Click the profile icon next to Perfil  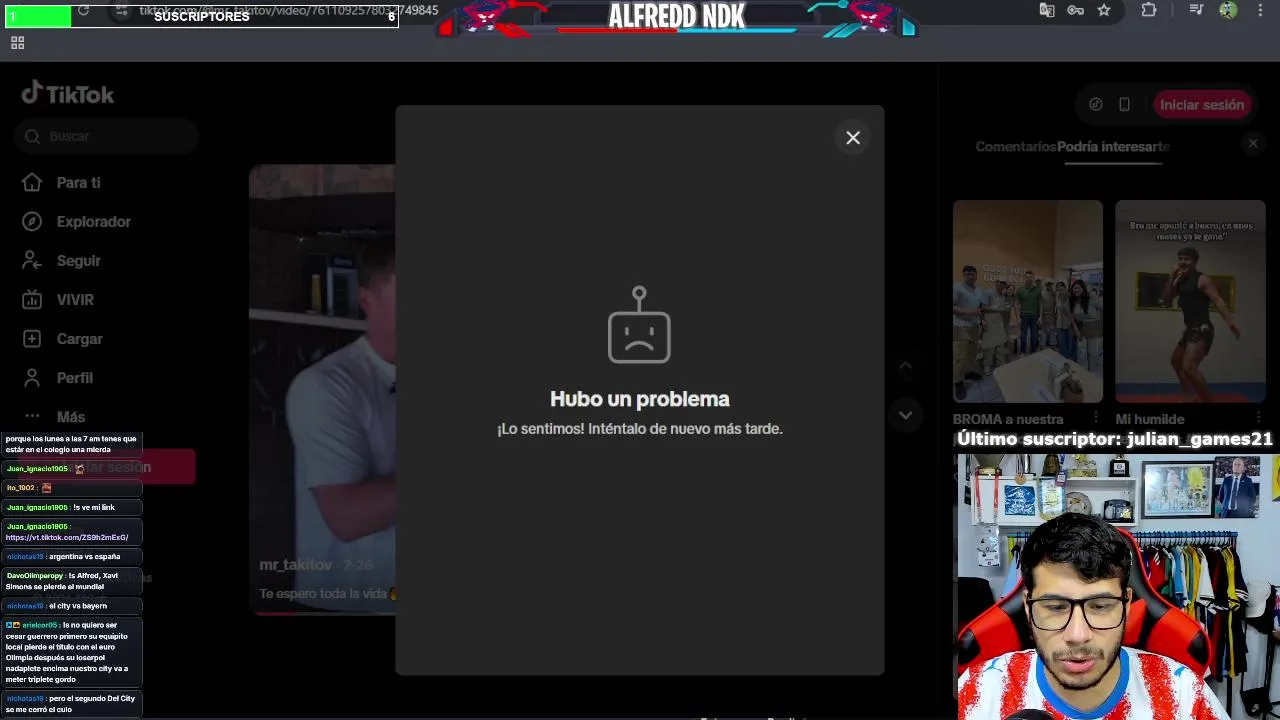(32, 378)
